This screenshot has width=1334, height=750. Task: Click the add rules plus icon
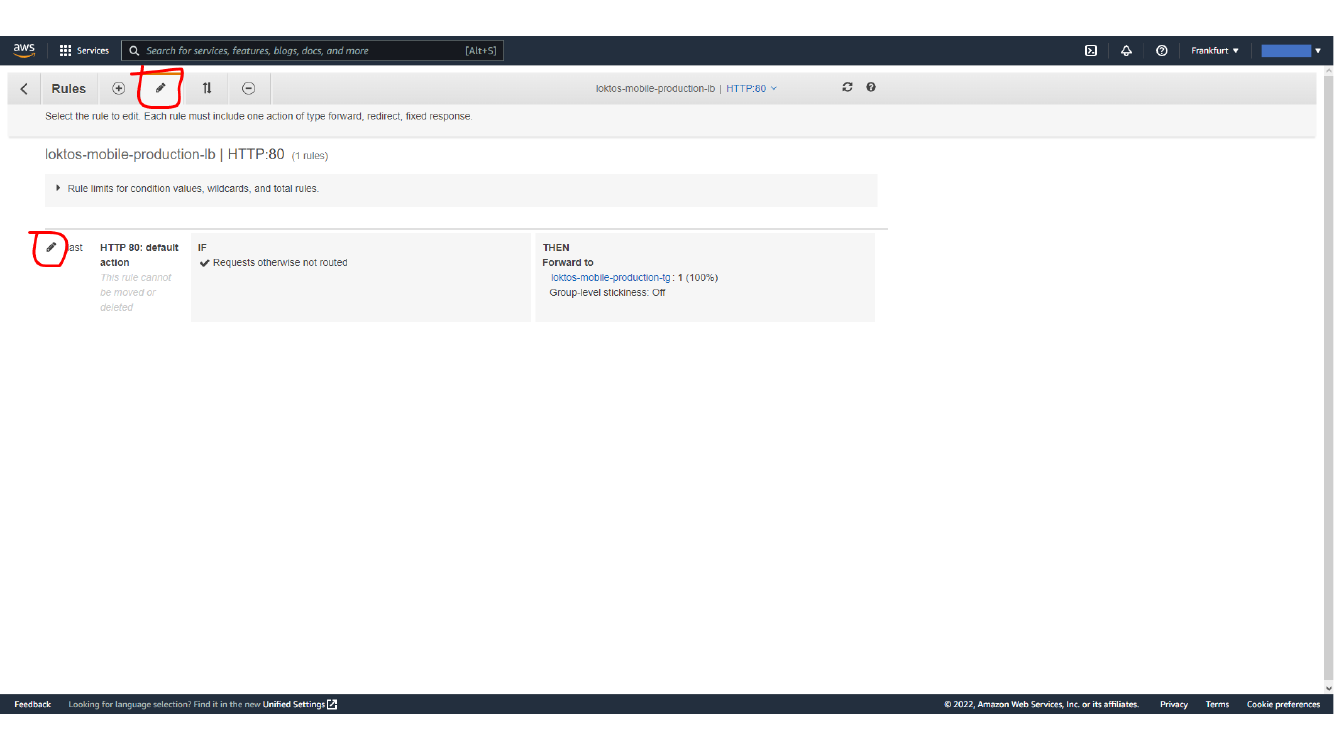pos(118,88)
